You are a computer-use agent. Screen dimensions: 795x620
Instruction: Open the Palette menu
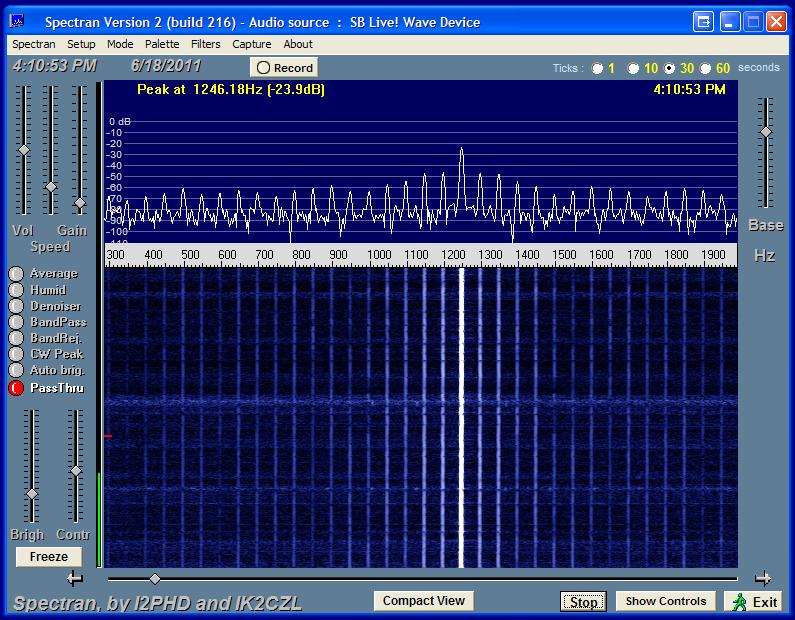point(162,44)
